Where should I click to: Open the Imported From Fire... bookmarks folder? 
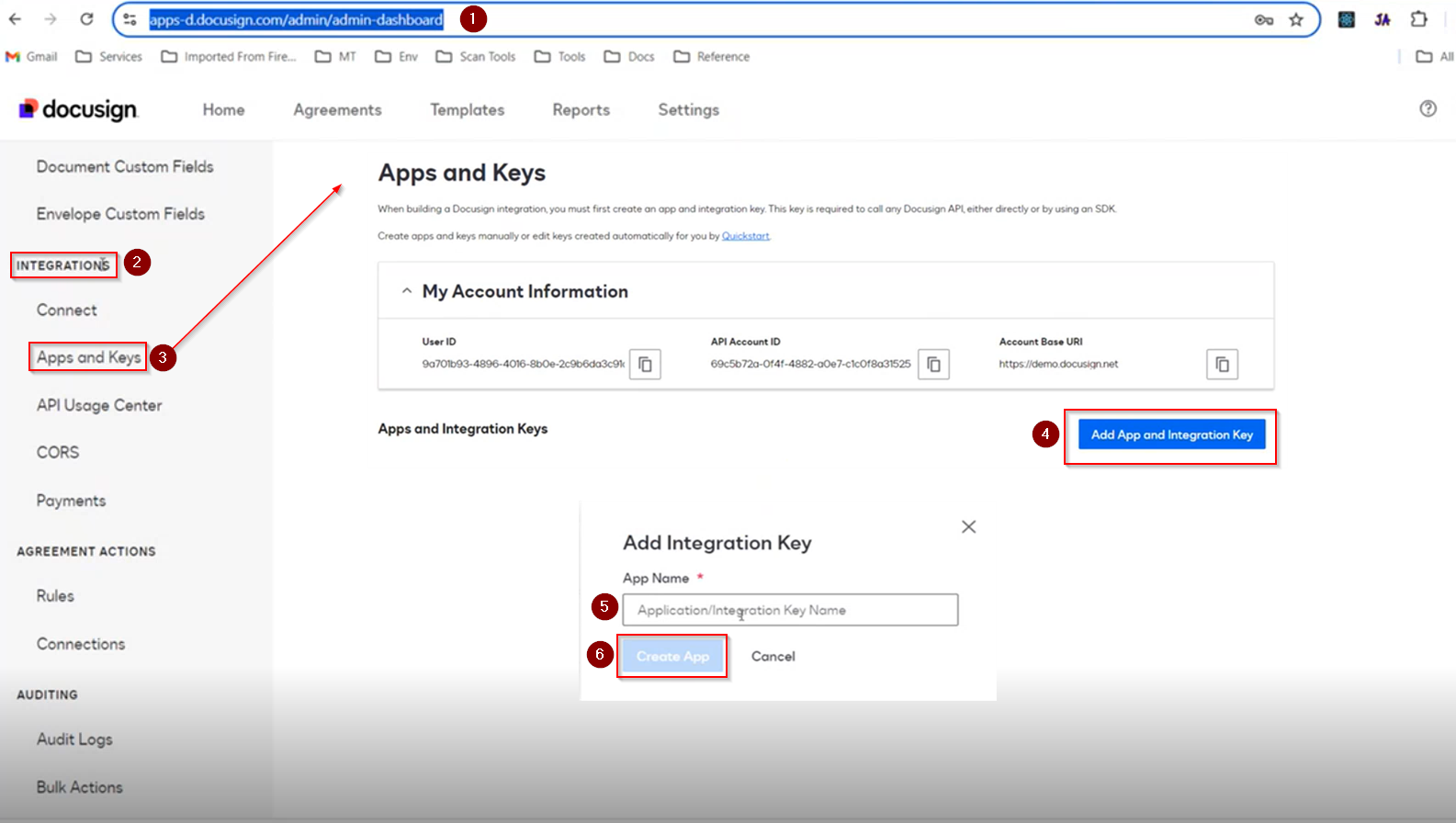(229, 57)
